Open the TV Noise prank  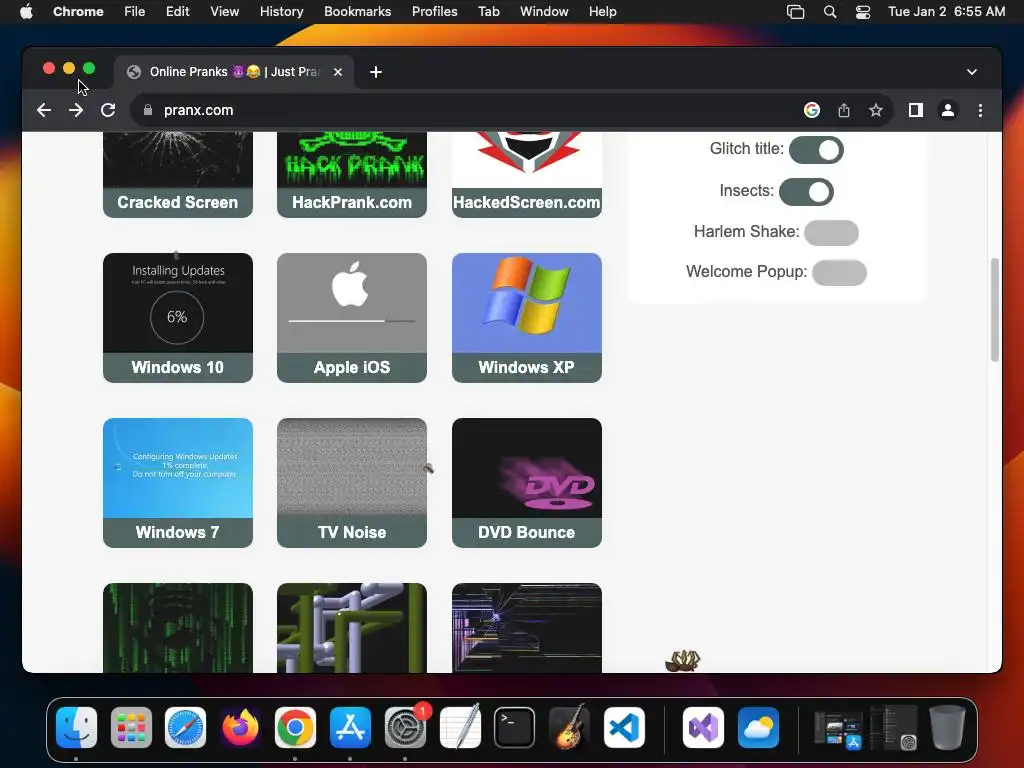click(x=352, y=483)
